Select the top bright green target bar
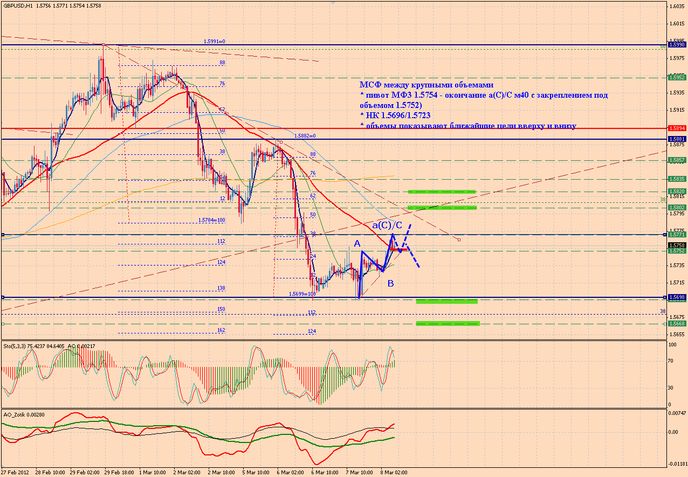Screen dimensions: 688x477 [x=442, y=192]
